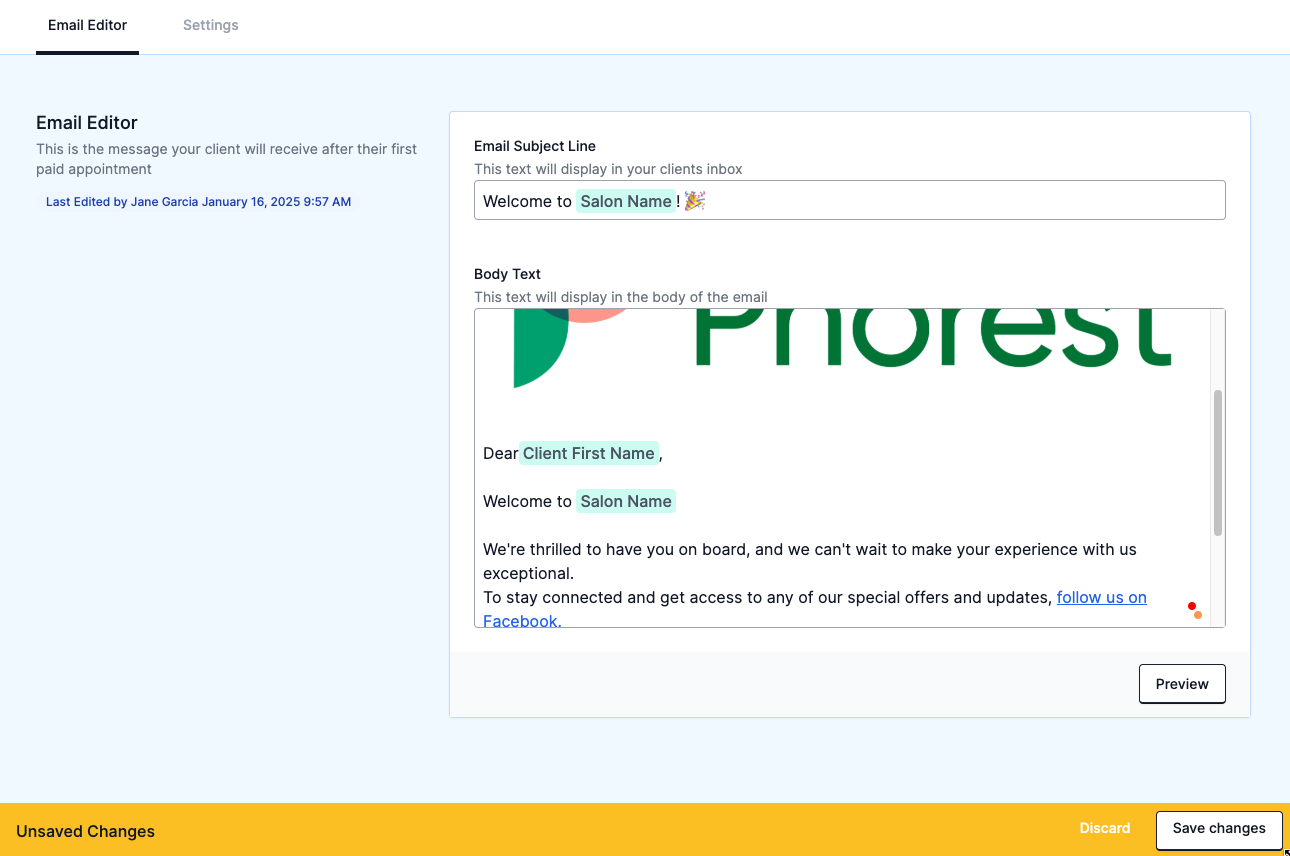Click the Body Text label
This screenshot has height=856, width=1290.
tap(507, 274)
